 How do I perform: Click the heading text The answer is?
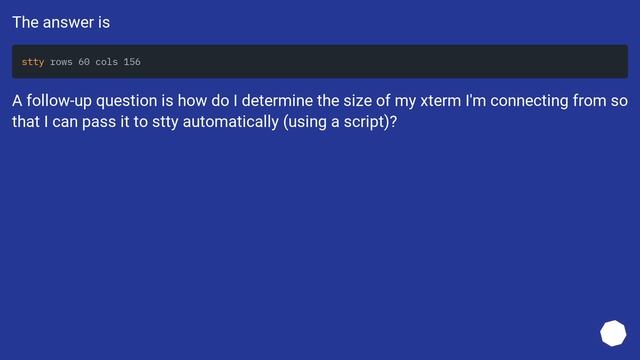pos(61,22)
